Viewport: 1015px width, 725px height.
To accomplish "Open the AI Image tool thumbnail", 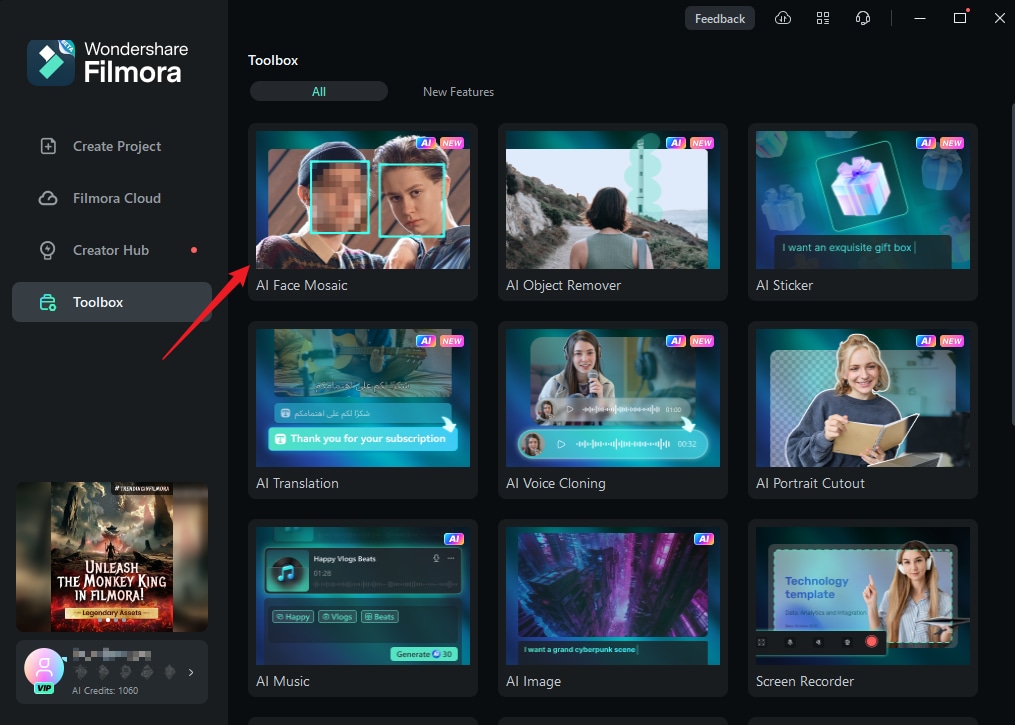I will pyautogui.click(x=612, y=596).
